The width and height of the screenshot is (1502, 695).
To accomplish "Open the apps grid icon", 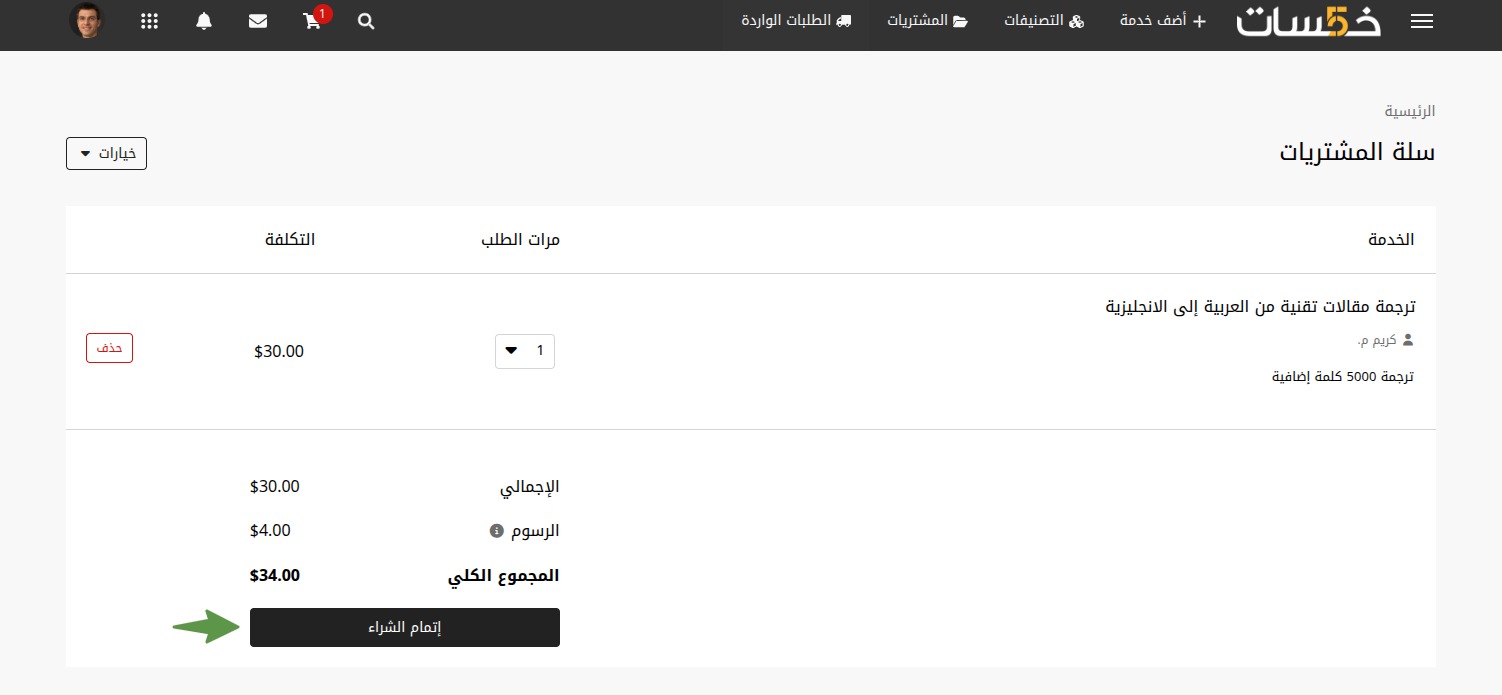I will (x=149, y=21).
